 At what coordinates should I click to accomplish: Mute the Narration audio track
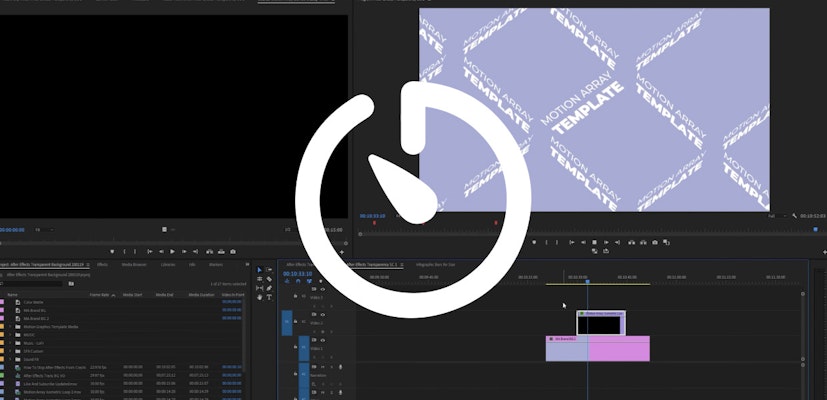[323, 367]
